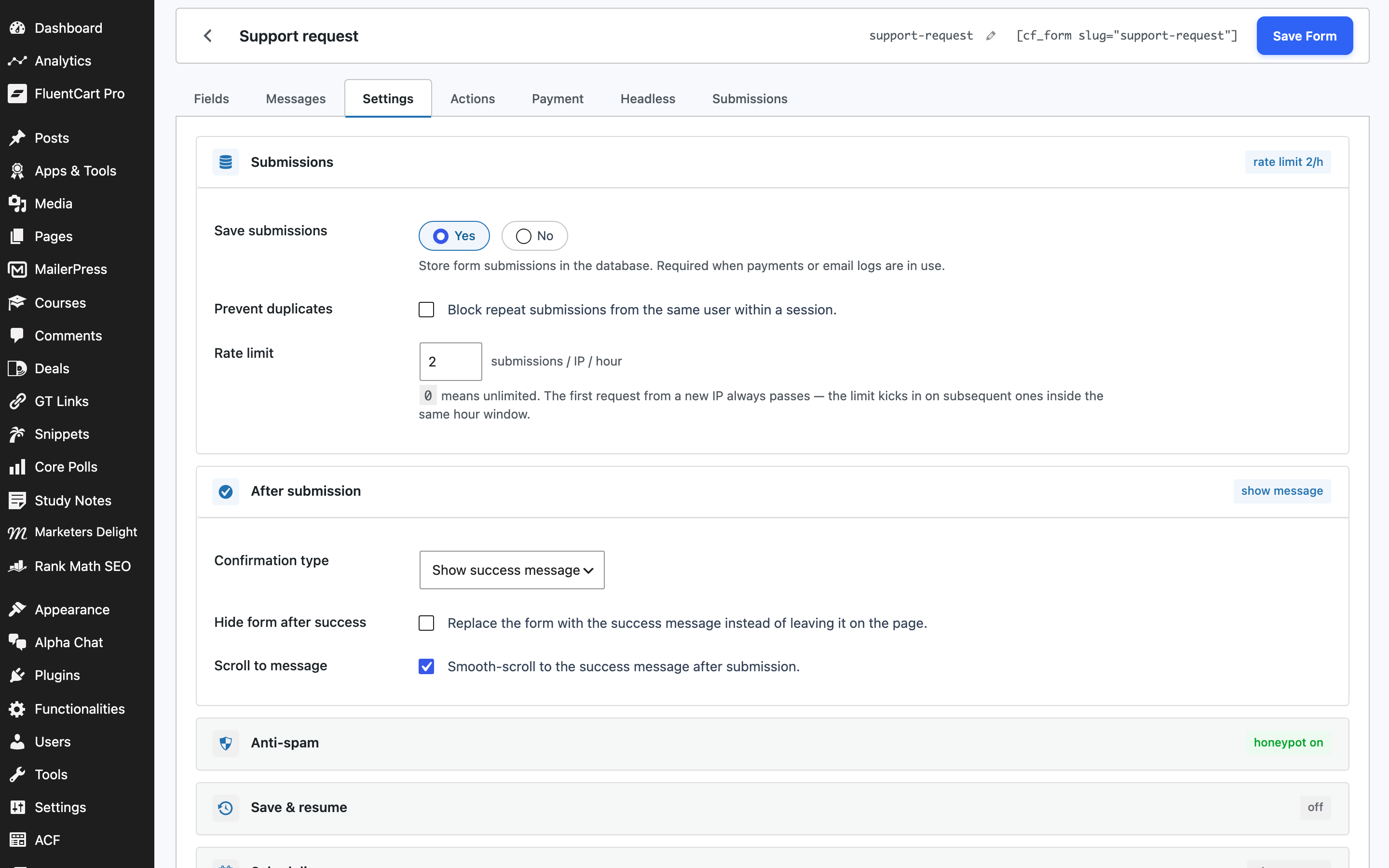
Task: Click the Appearance brush icon
Action: point(17,609)
